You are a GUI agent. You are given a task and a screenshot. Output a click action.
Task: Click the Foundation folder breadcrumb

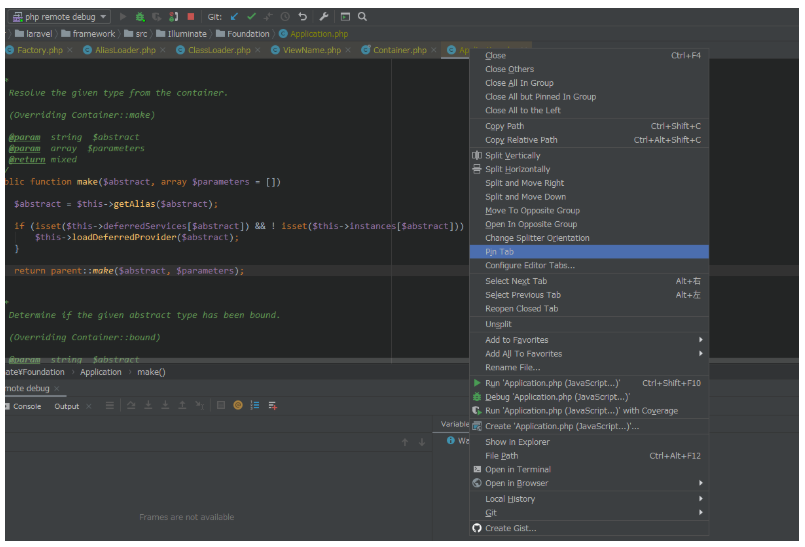point(243,33)
